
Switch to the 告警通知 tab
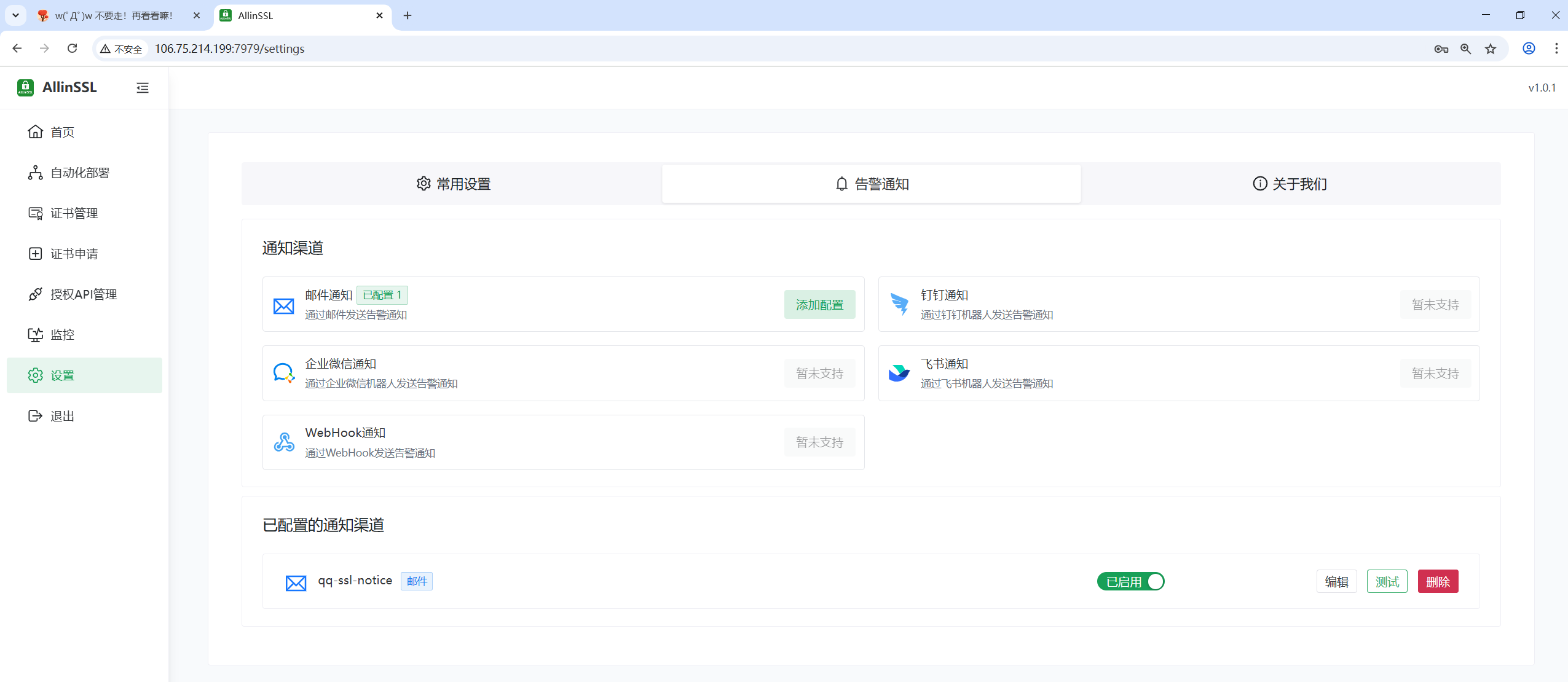click(872, 184)
